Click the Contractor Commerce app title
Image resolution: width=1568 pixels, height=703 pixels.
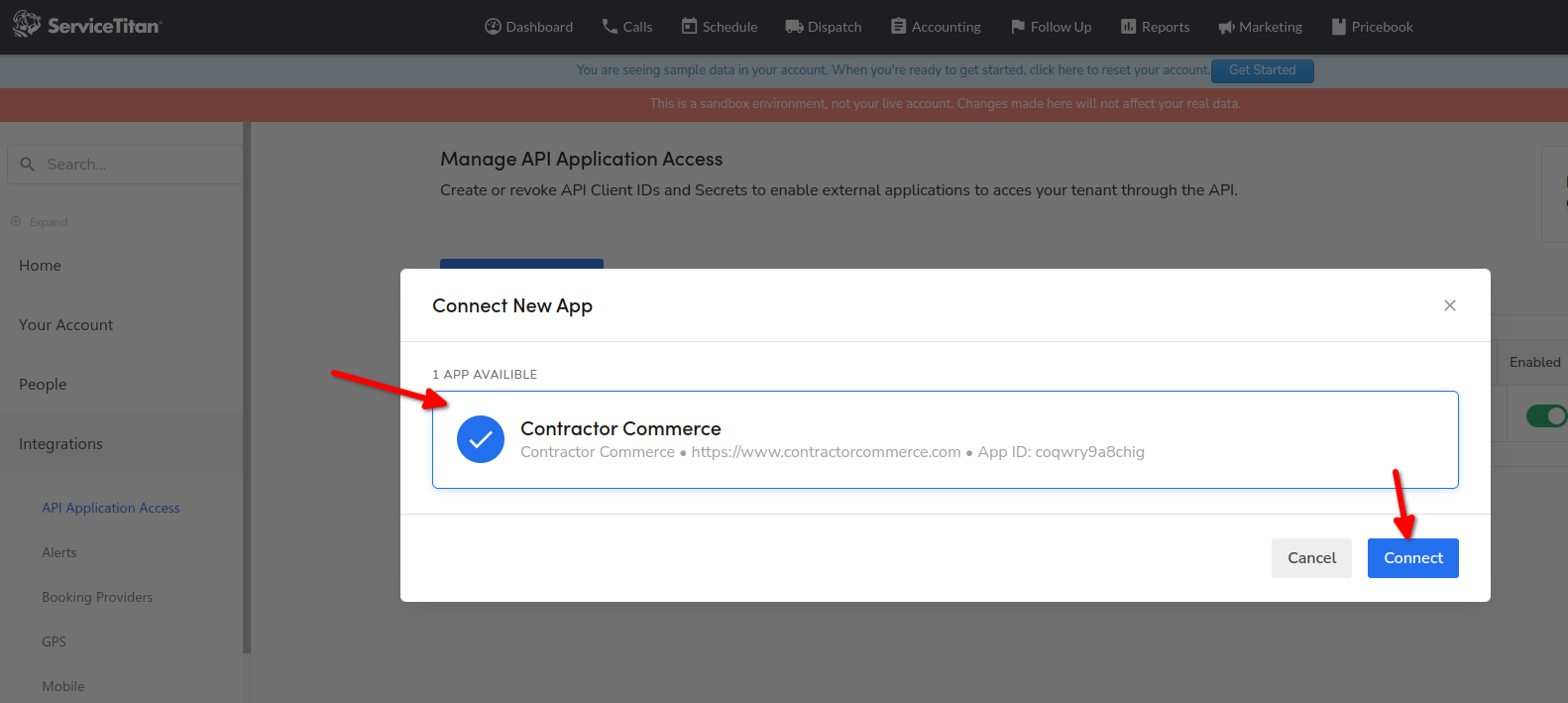tap(620, 428)
